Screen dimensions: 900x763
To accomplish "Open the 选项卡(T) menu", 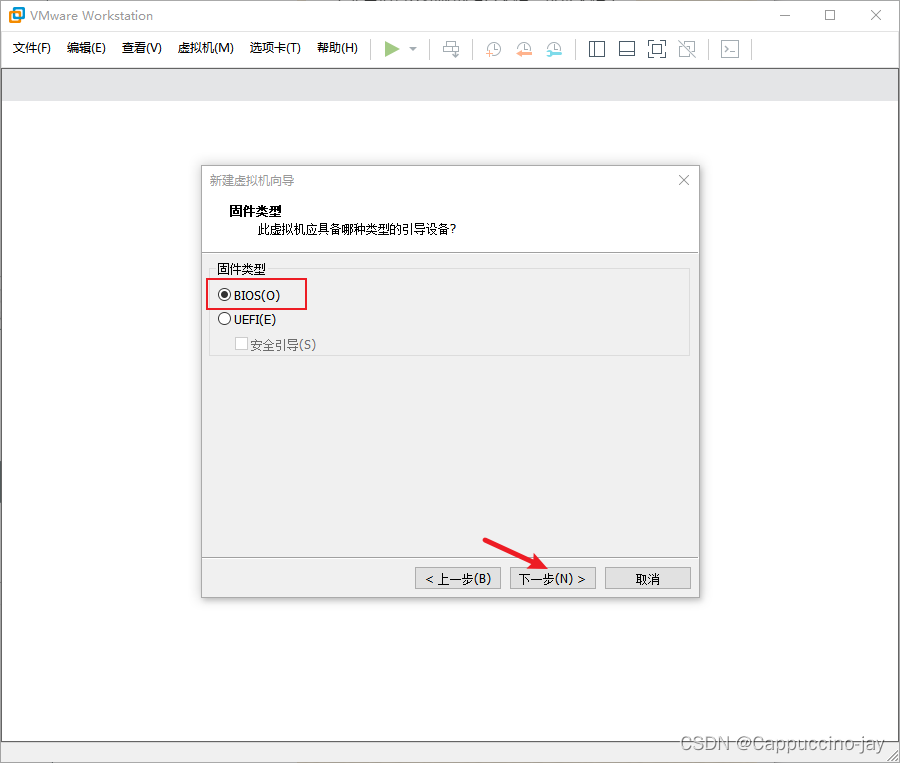I will click(x=275, y=48).
